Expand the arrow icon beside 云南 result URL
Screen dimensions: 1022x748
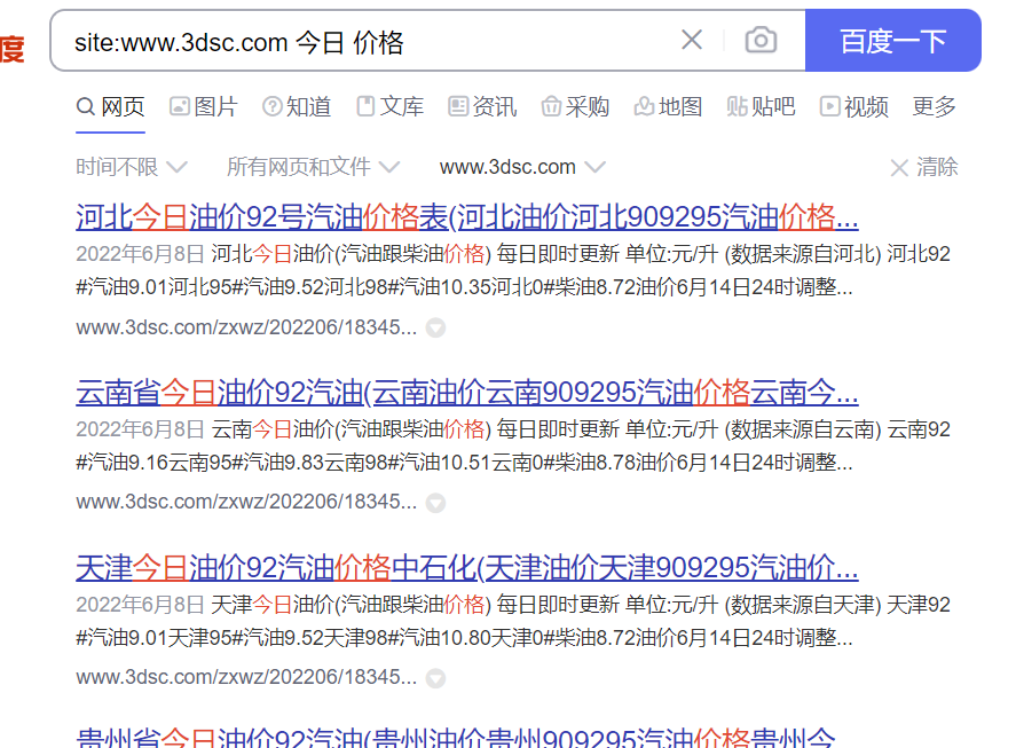tap(435, 503)
